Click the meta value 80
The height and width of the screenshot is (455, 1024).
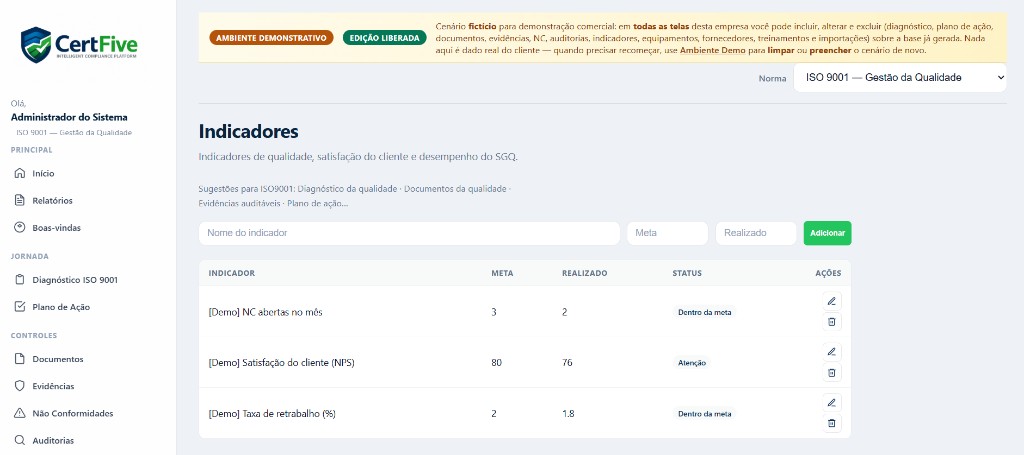click(x=496, y=362)
